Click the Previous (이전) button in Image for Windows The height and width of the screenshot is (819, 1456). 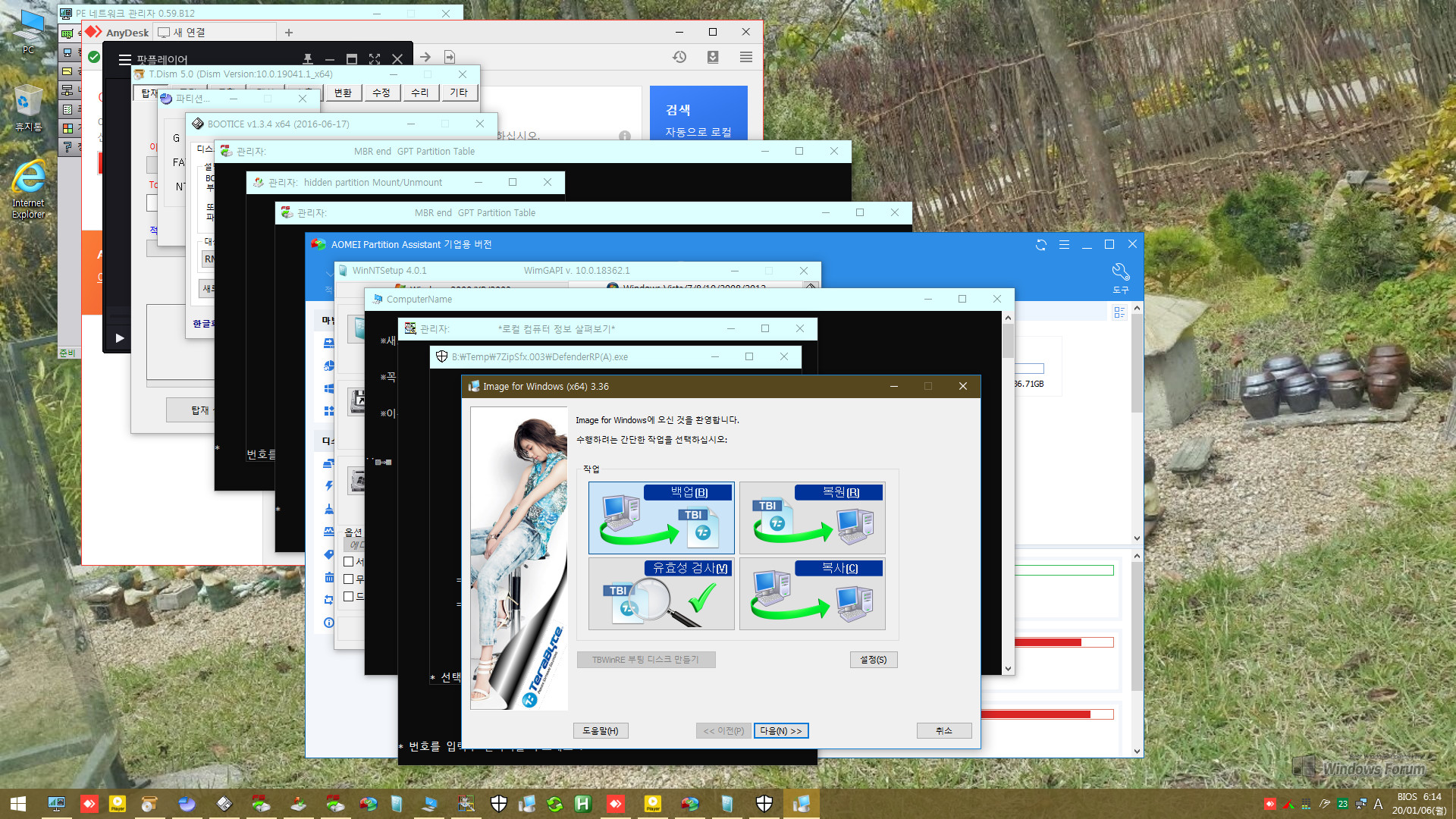pyautogui.click(x=723, y=731)
